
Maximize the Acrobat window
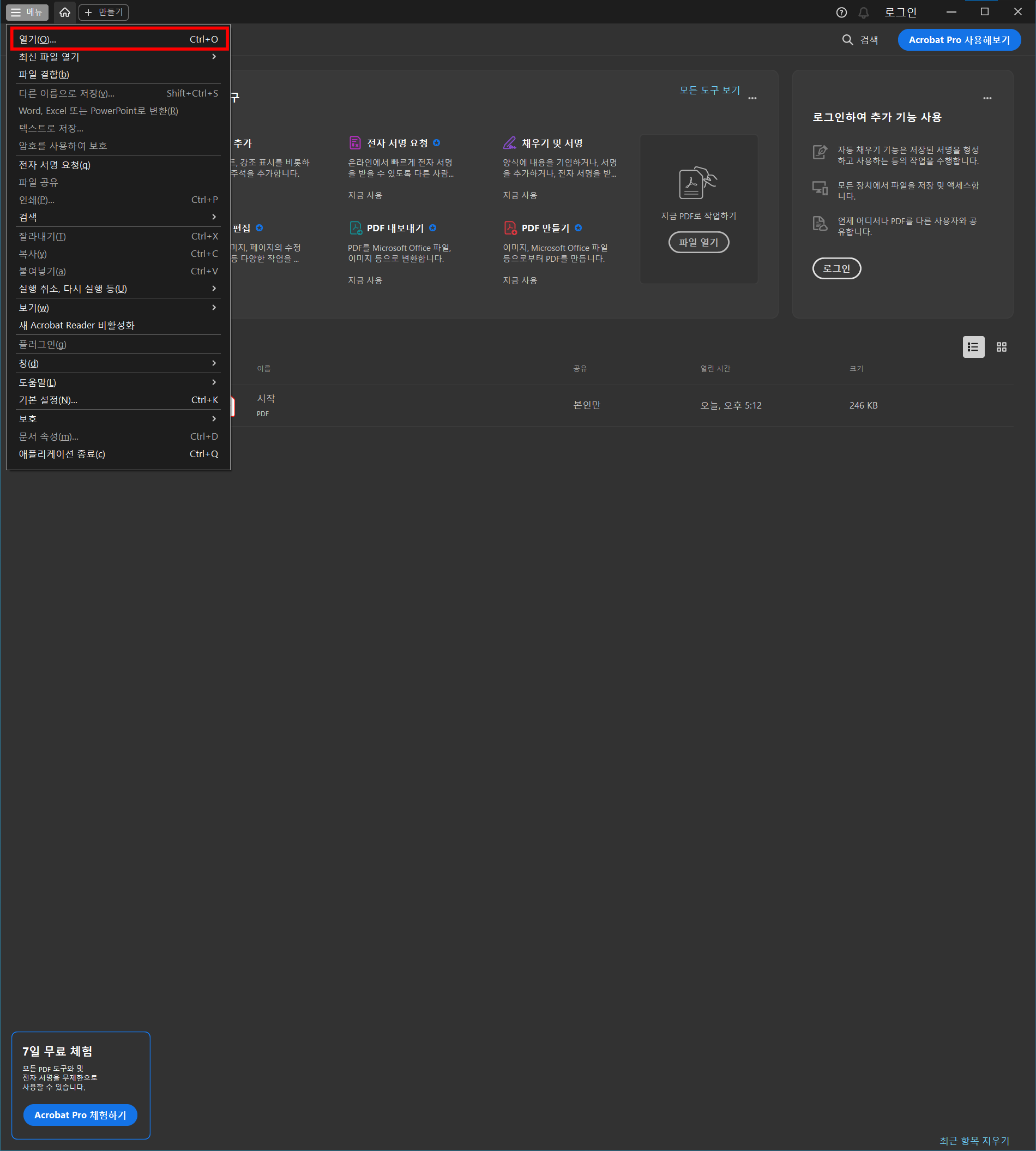(985, 12)
